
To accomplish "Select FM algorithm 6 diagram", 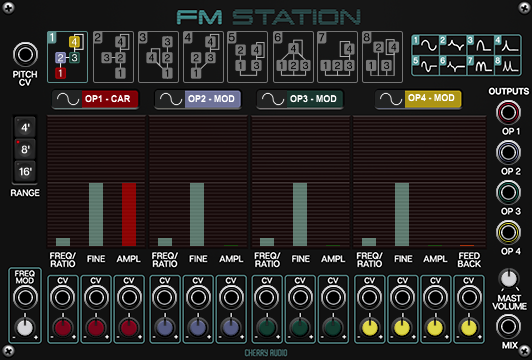I will click(x=293, y=57).
